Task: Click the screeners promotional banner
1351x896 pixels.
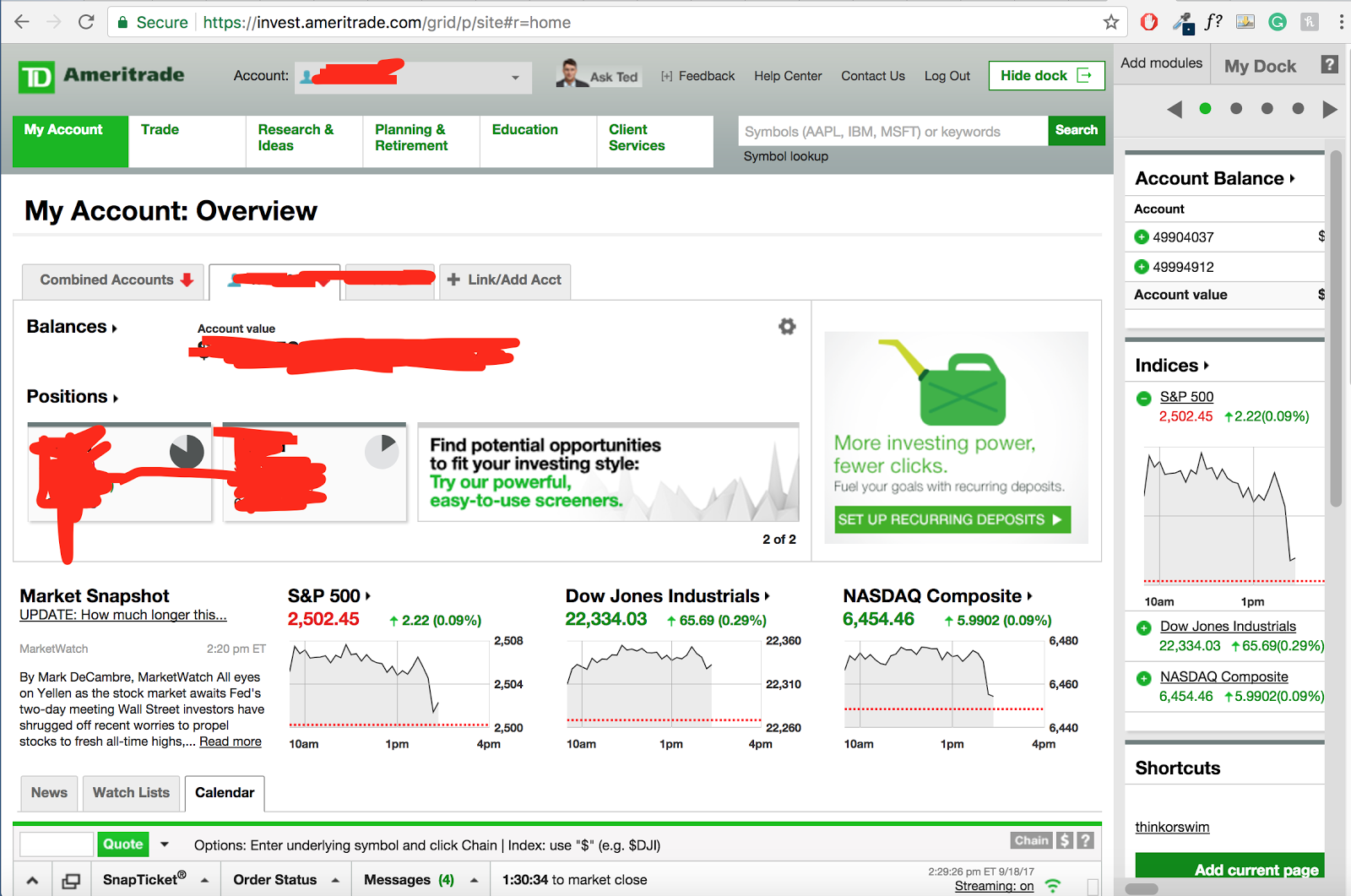Action: coord(608,473)
